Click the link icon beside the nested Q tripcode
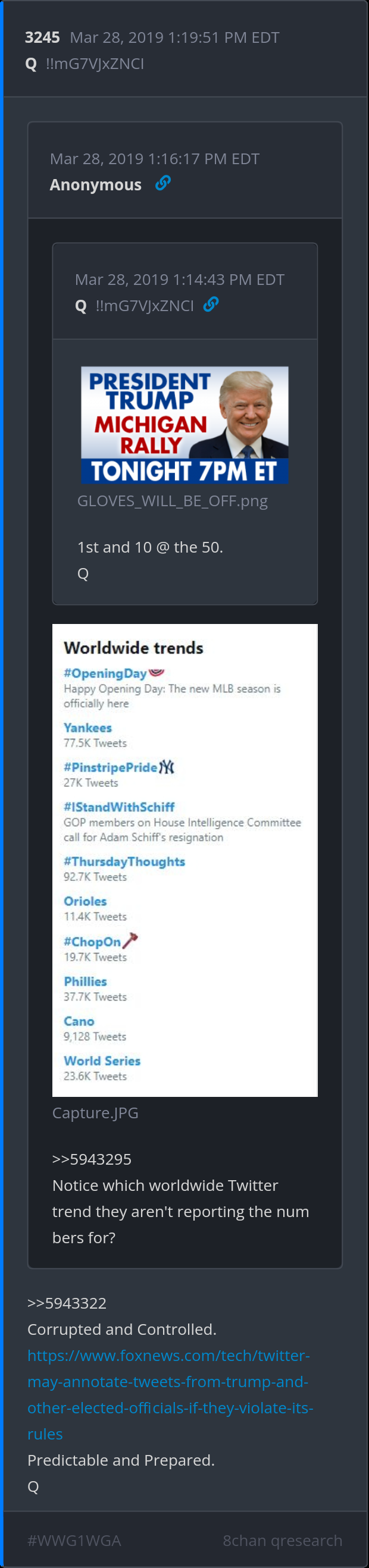 click(x=211, y=305)
